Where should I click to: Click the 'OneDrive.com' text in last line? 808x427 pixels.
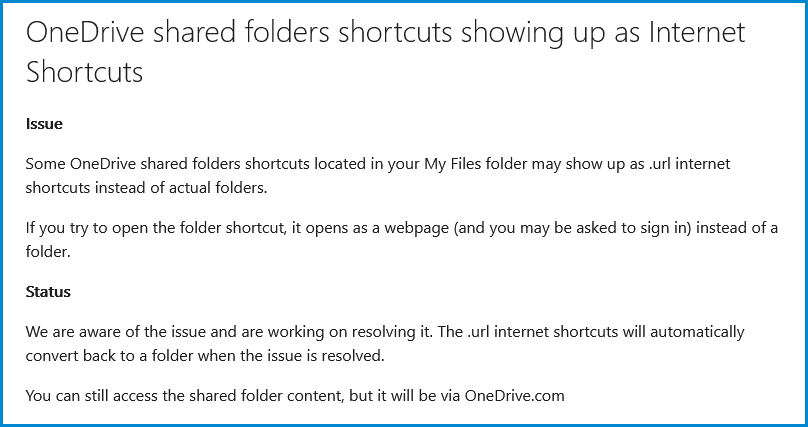[x=515, y=396]
